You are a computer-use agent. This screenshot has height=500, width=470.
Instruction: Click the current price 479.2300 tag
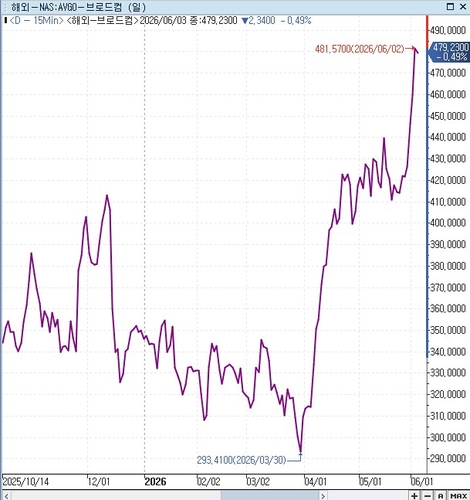pyautogui.click(x=449, y=52)
